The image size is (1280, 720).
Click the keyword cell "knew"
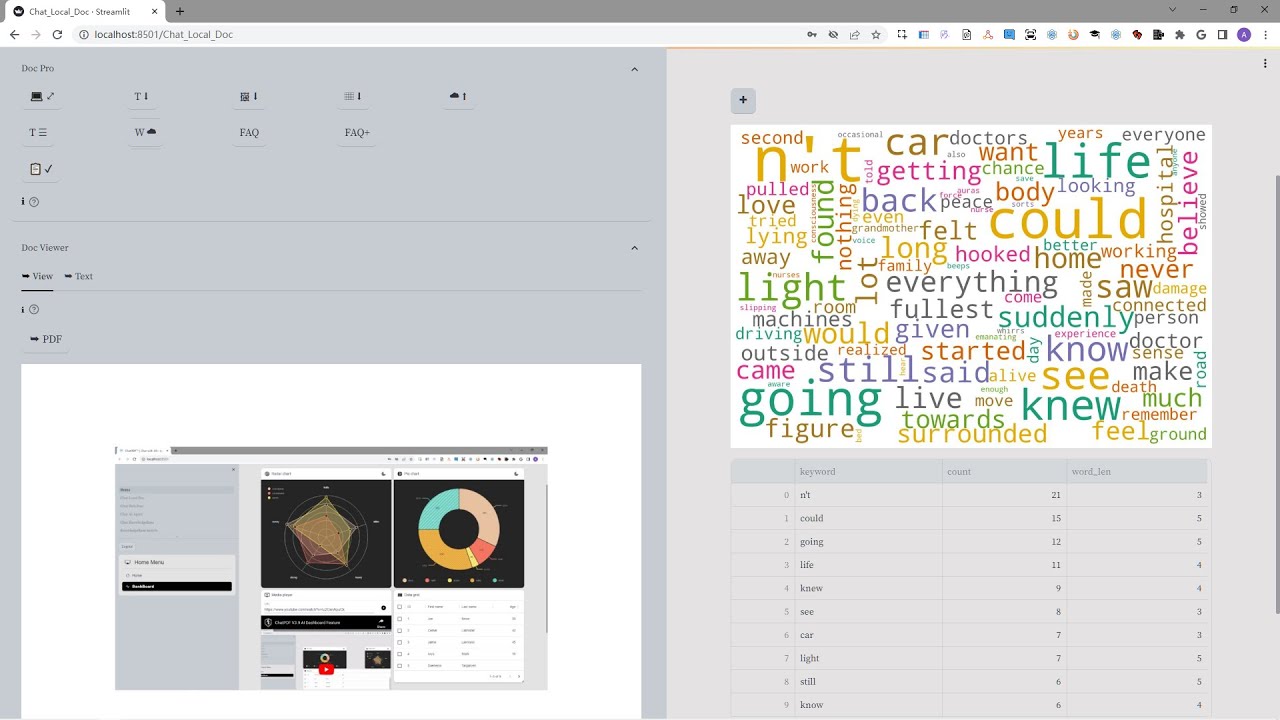click(867, 588)
